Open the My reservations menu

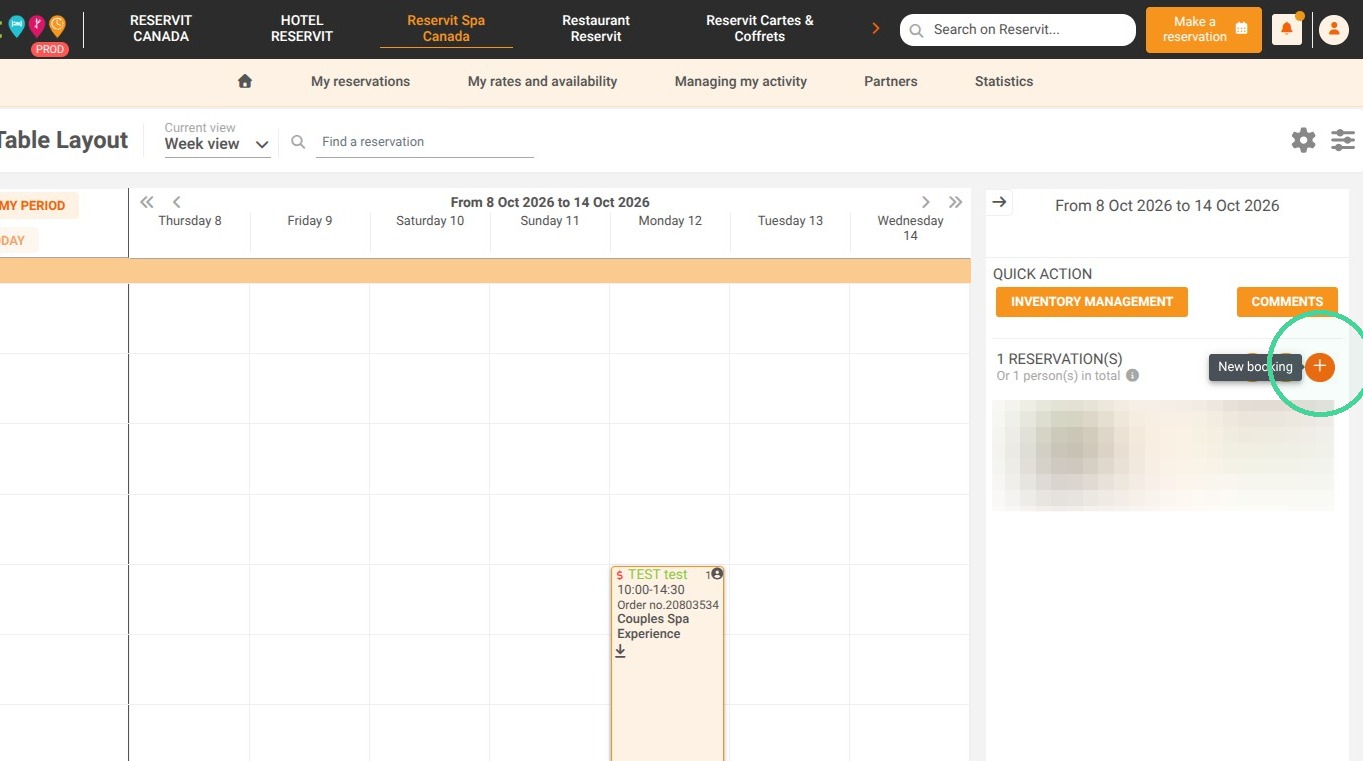[360, 81]
